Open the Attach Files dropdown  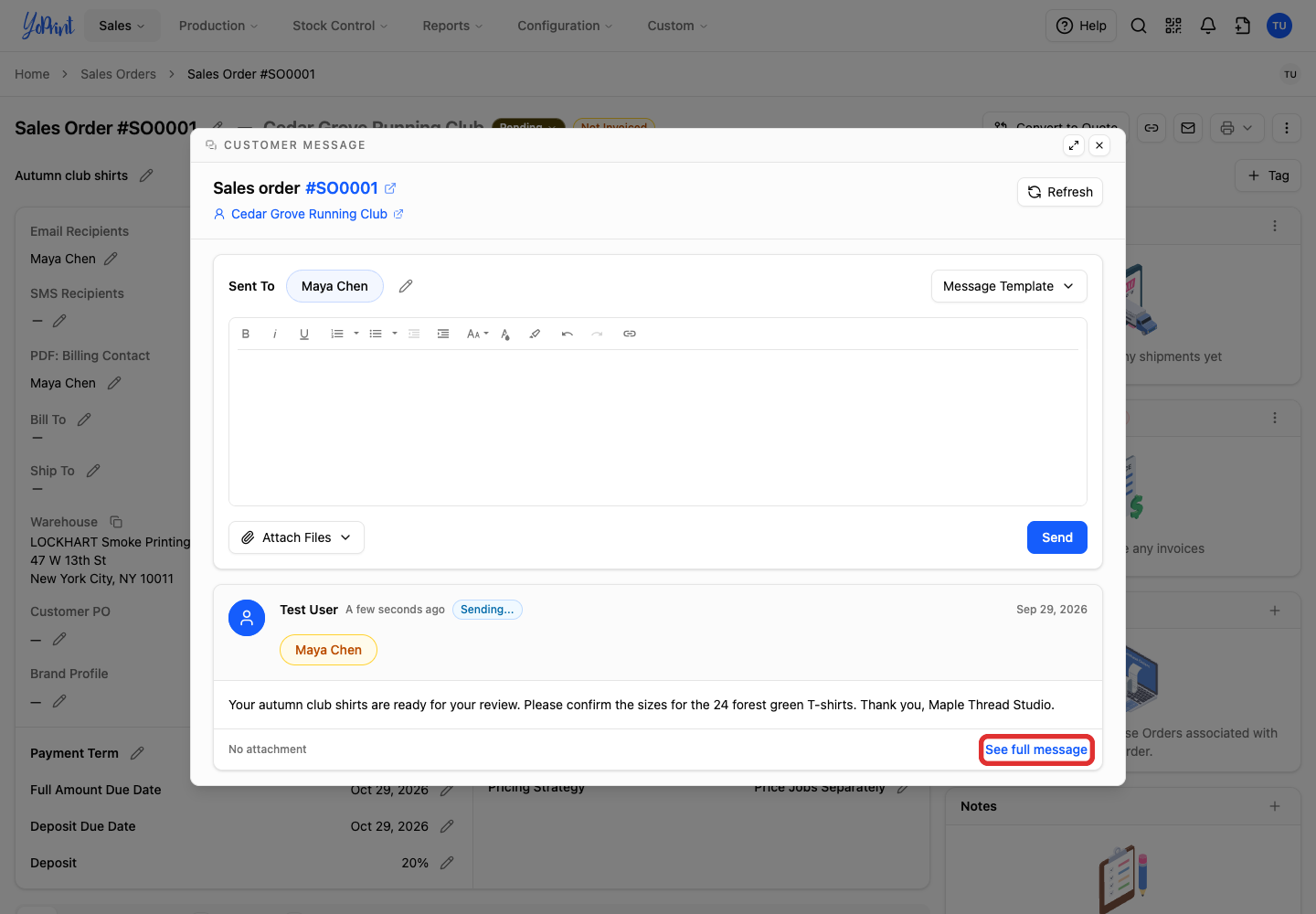tap(296, 537)
